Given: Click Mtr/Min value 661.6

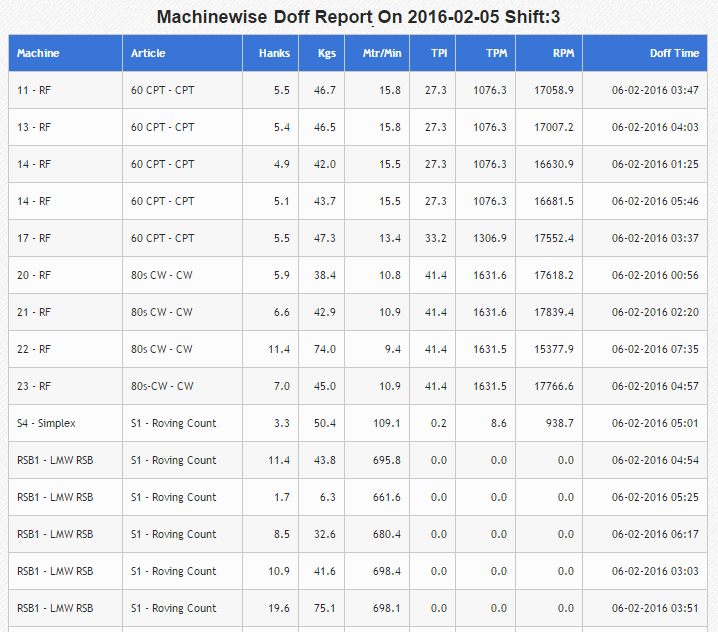Looking at the screenshot, I should click(x=387, y=497).
